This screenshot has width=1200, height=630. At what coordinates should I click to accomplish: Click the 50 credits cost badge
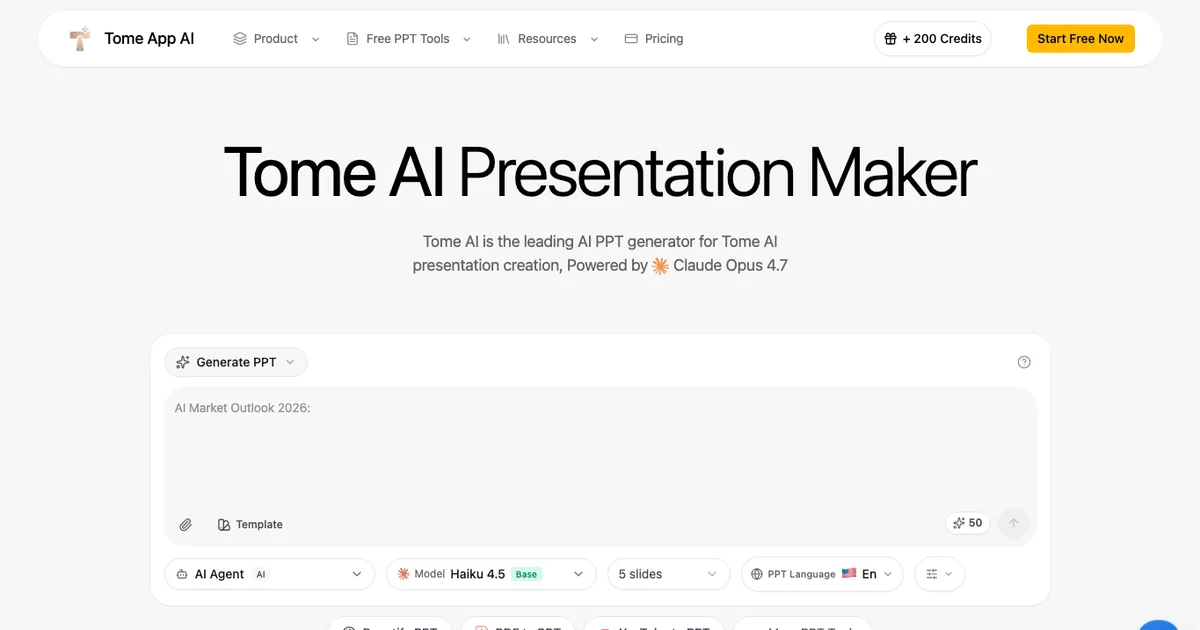click(967, 523)
